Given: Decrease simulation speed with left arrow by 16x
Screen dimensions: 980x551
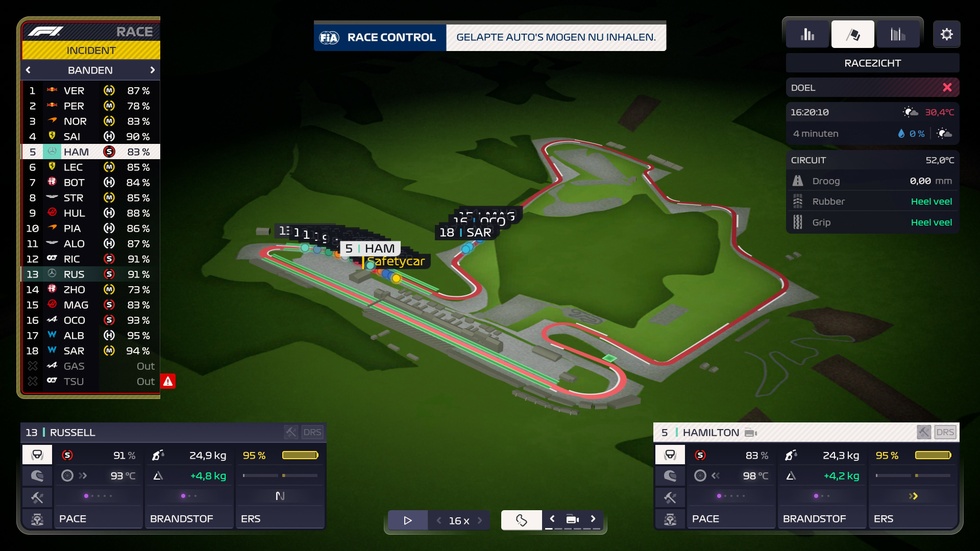Looking at the screenshot, I should click(439, 520).
